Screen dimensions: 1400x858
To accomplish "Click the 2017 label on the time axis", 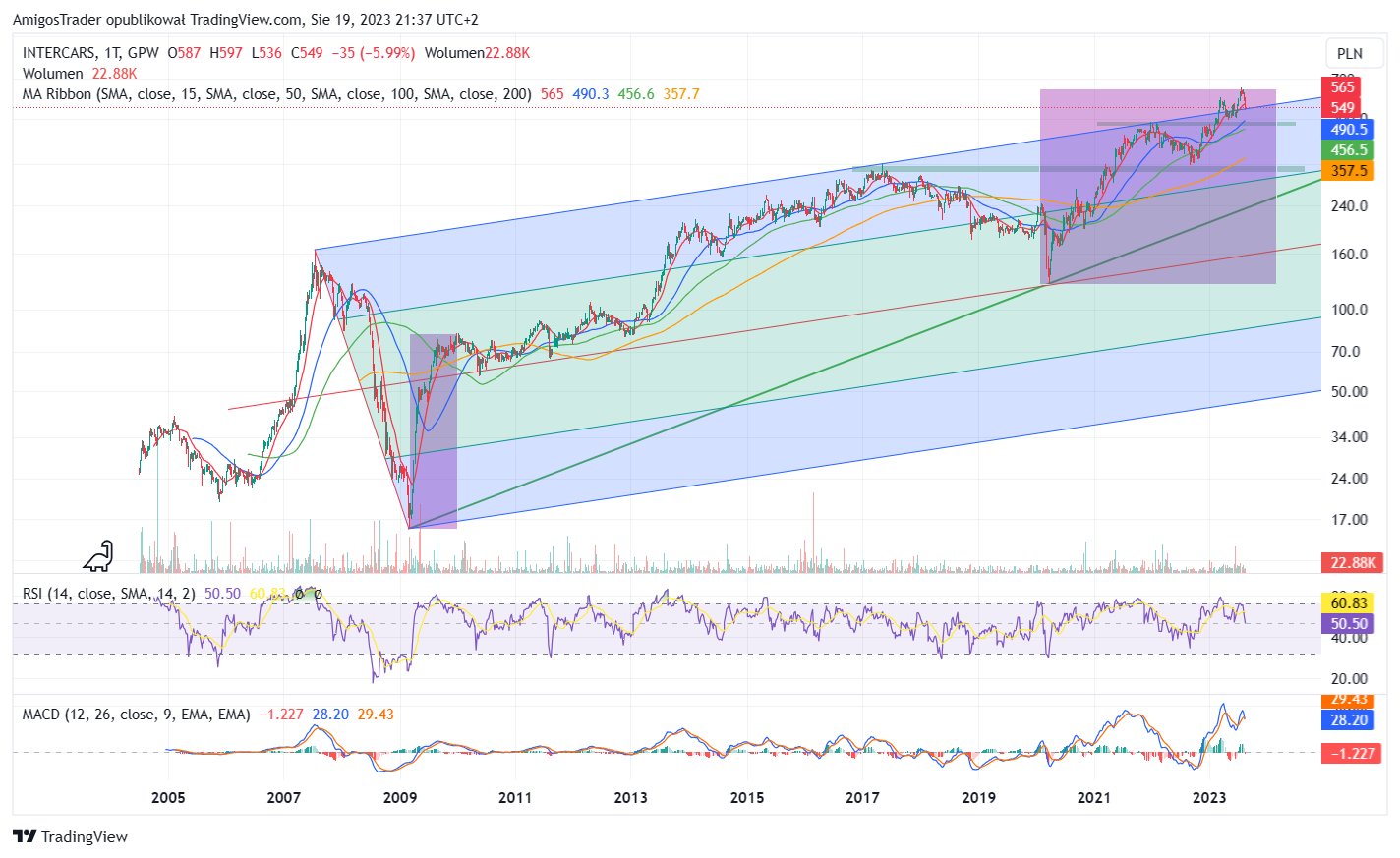I will [862, 798].
